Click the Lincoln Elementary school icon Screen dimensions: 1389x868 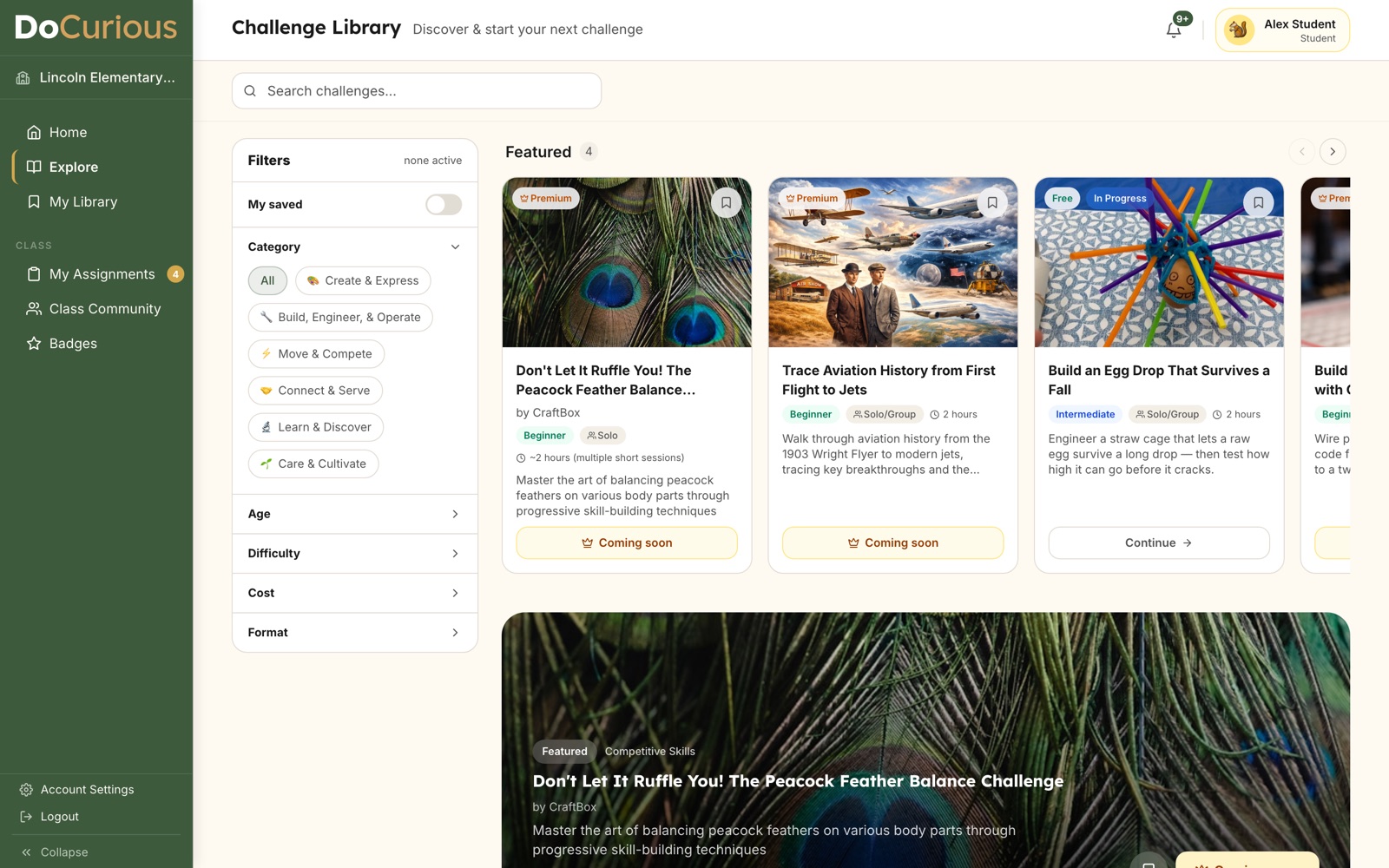coord(23,78)
